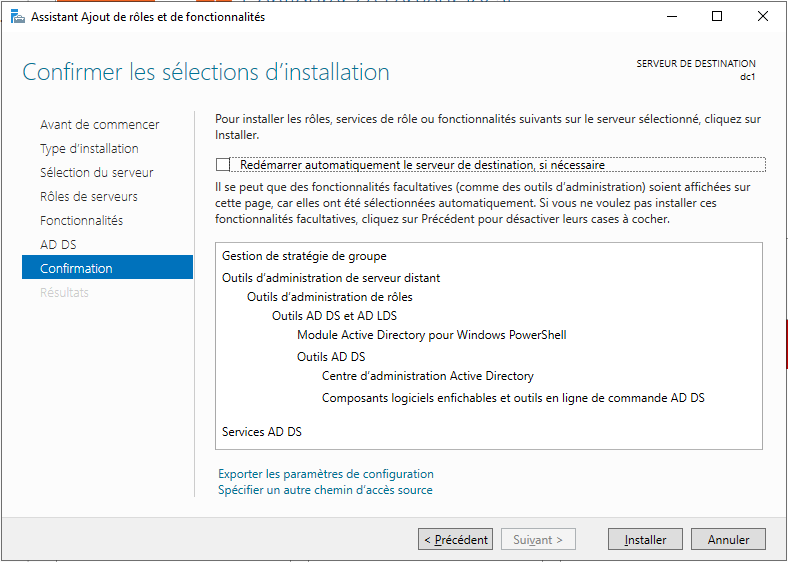Image resolution: width=788 pixels, height=562 pixels.
Task: Click the wizard icon in the title bar
Action: [x=14, y=17]
